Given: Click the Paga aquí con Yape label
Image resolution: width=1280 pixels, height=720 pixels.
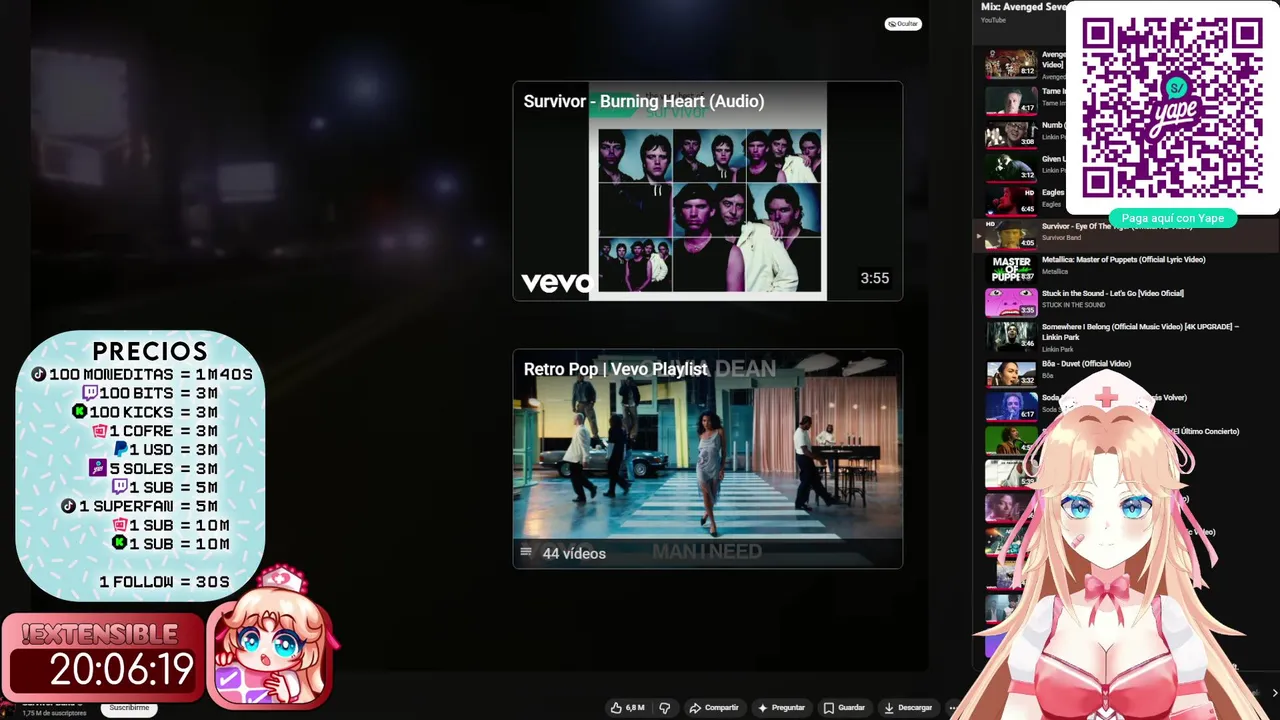Looking at the screenshot, I should coord(1172,218).
